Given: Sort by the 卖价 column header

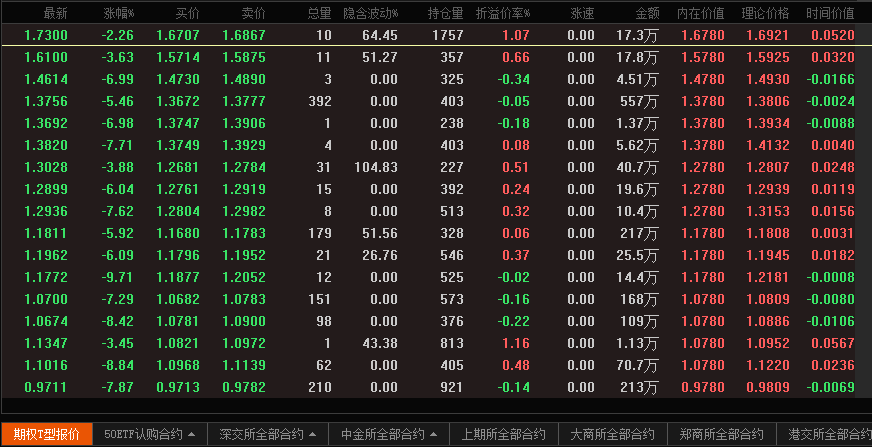Looking at the screenshot, I should tap(254, 13).
